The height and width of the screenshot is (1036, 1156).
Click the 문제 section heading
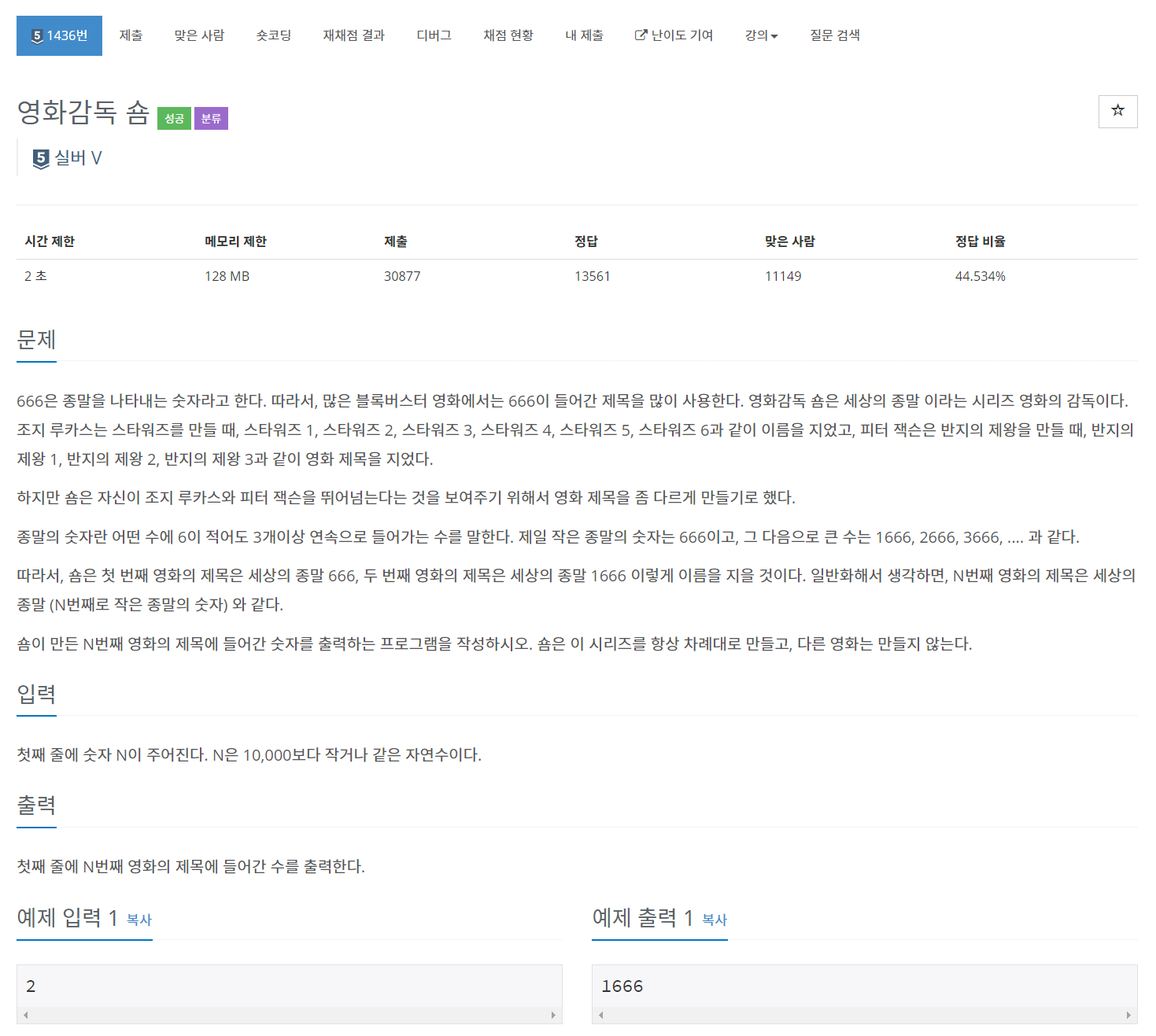click(x=36, y=340)
